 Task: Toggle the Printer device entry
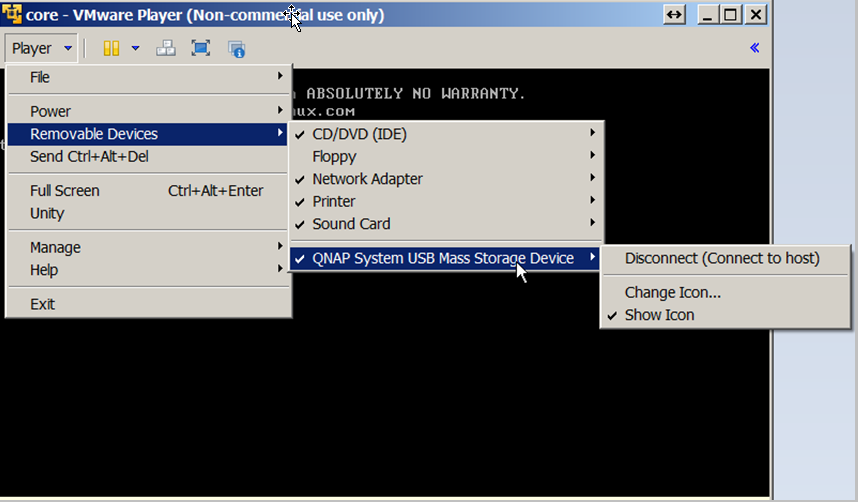point(446,201)
